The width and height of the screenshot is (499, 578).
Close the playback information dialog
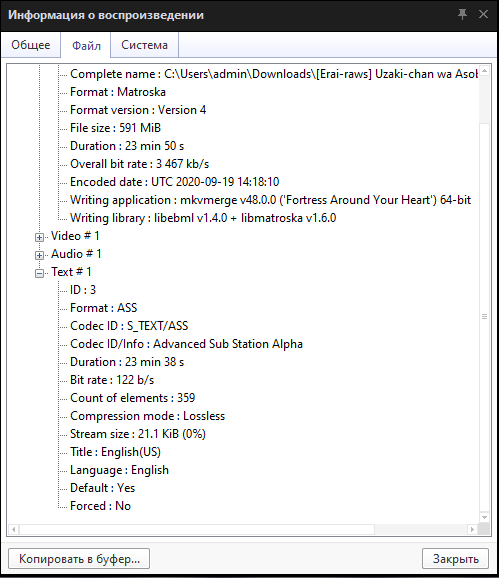coord(483,14)
